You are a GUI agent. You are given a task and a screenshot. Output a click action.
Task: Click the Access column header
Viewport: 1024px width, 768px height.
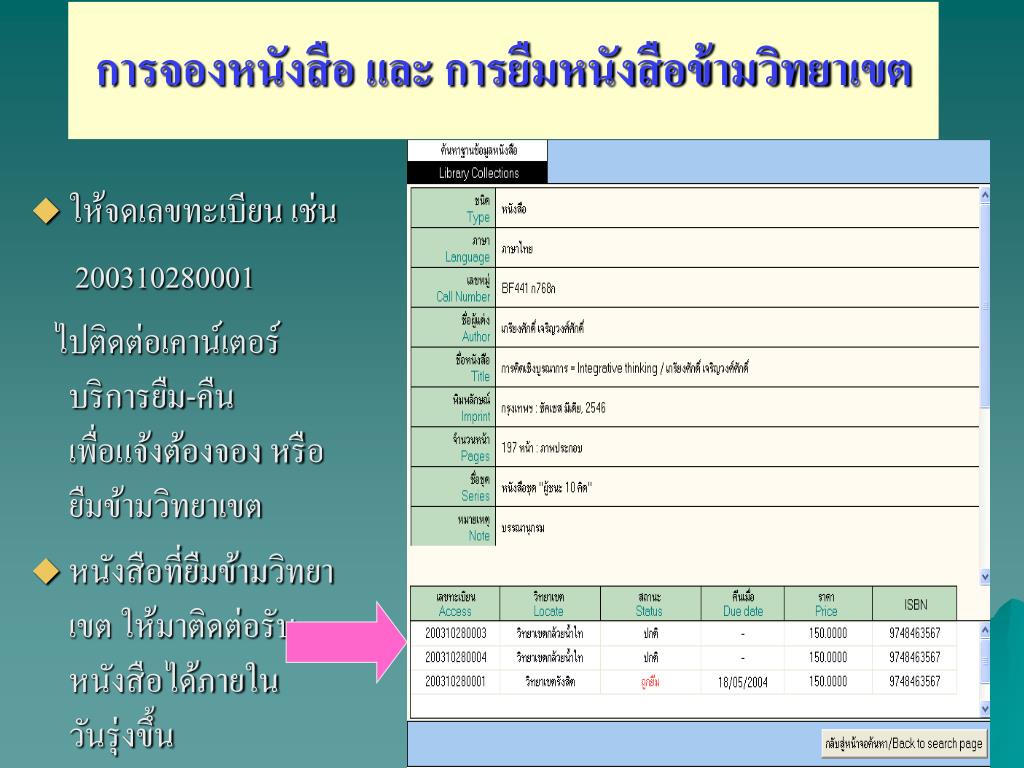tap(455, 604)
